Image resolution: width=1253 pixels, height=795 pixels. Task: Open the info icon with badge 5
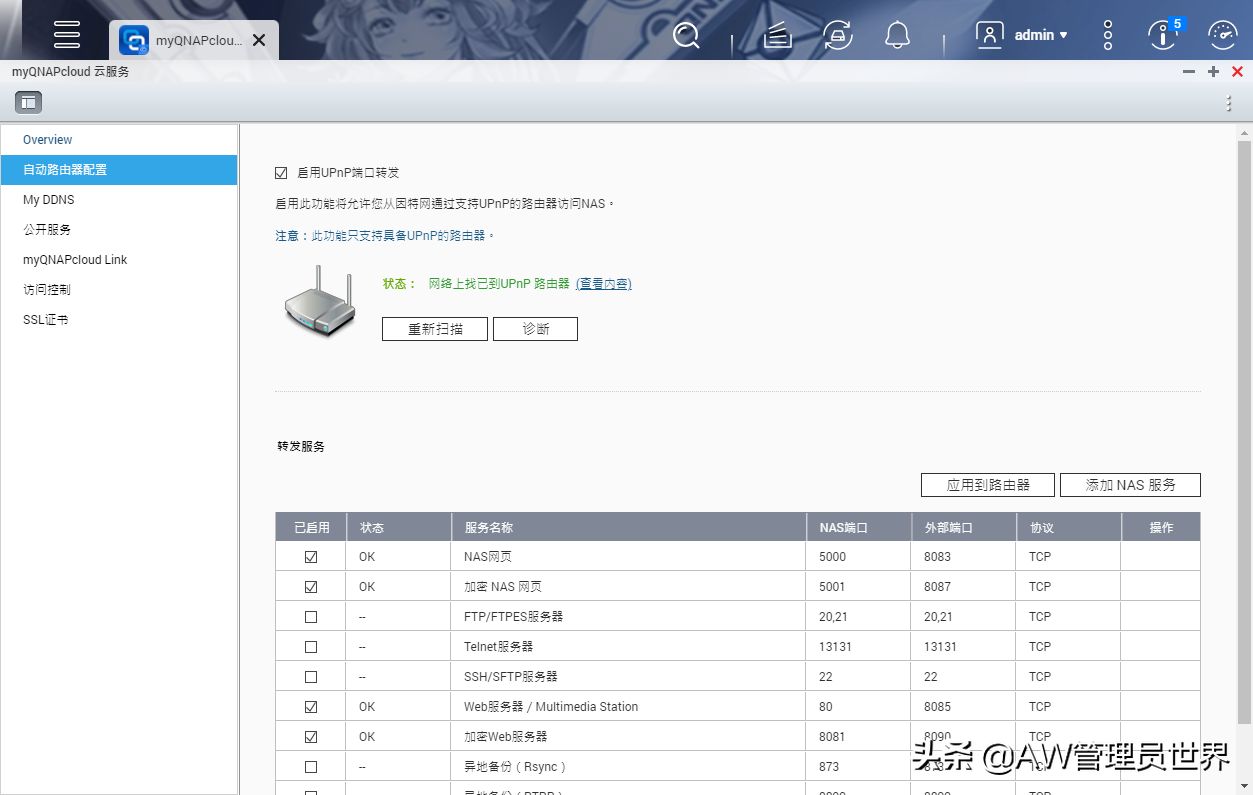[x=1164, y=34]
